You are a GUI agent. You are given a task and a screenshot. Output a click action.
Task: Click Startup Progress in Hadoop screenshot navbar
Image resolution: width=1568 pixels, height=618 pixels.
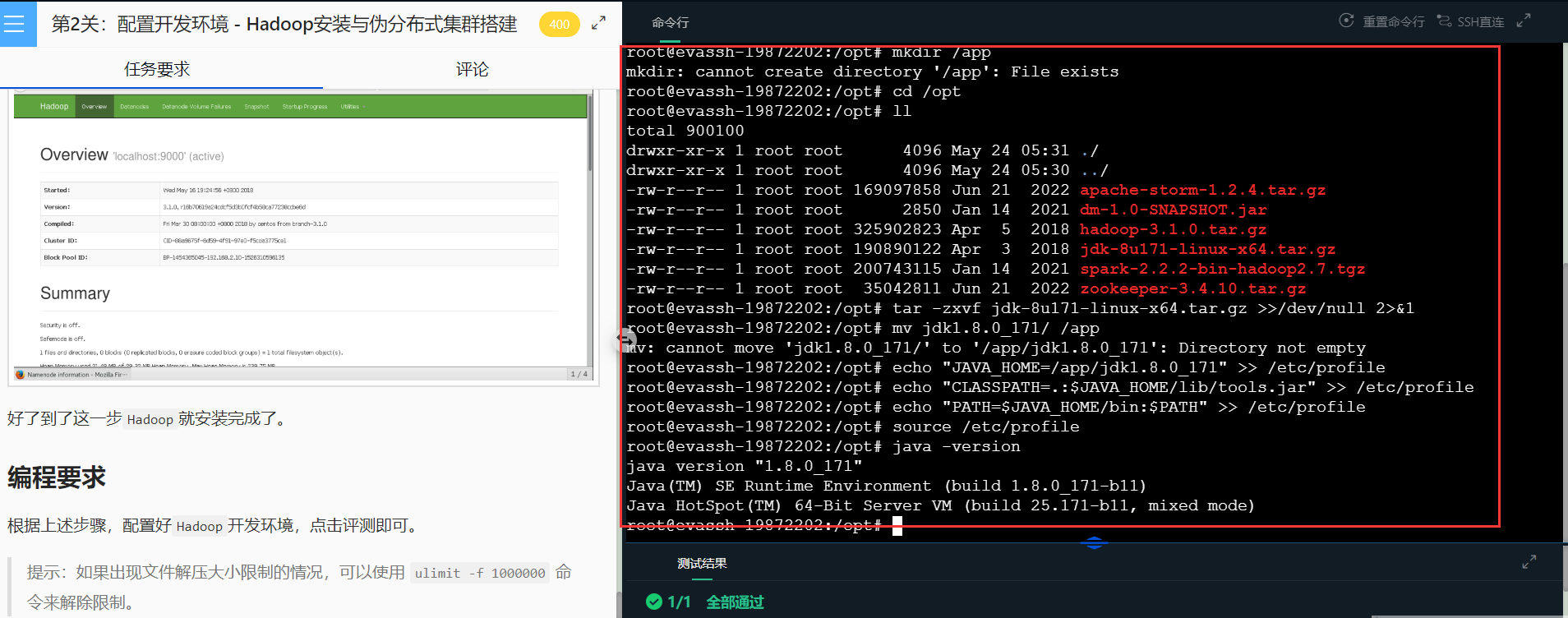(x=305, y=106)
